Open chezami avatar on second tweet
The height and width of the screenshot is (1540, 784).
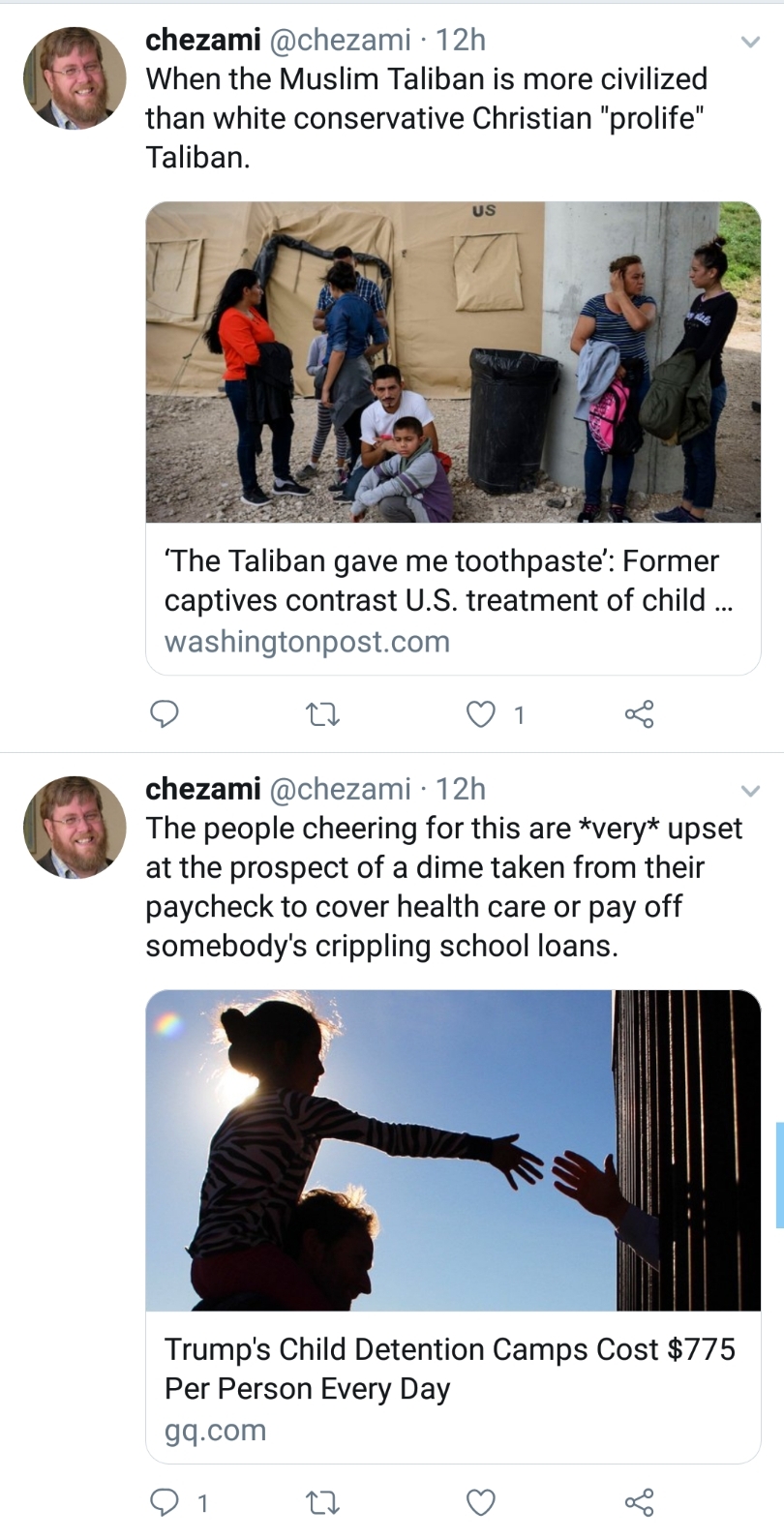click(75, 827)
